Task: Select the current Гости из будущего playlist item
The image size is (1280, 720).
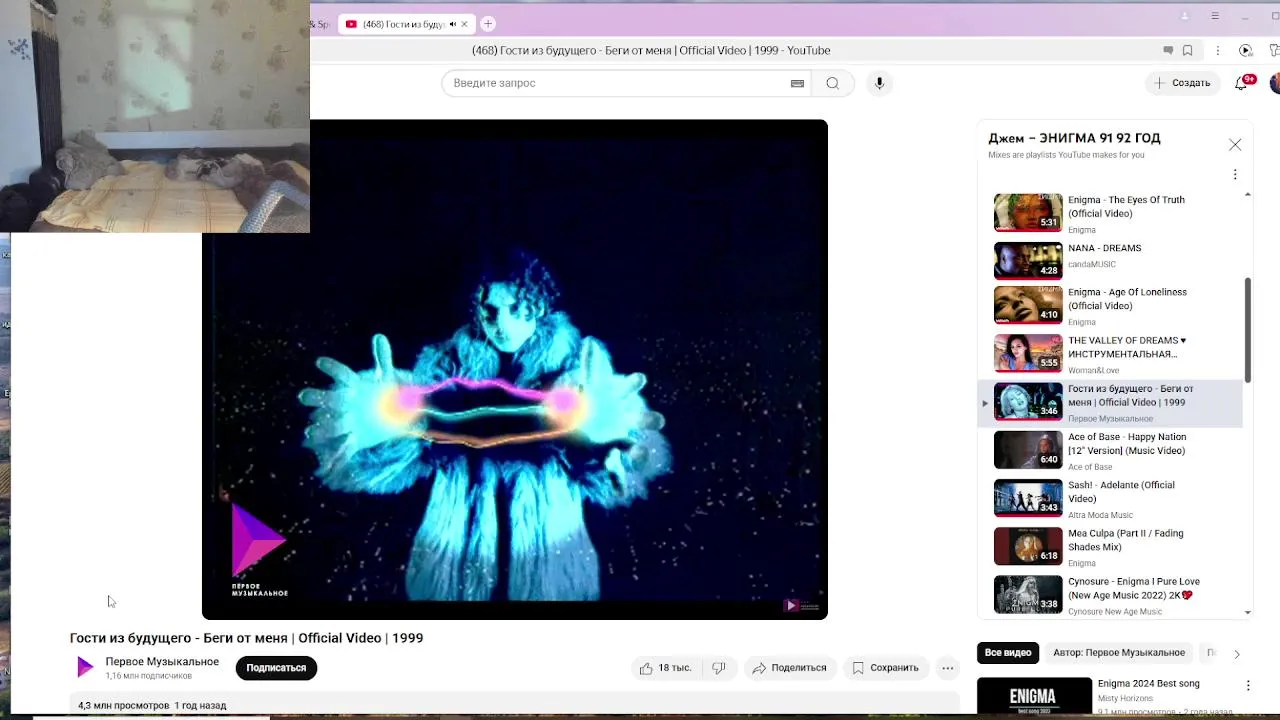Action: (1110, 403)
